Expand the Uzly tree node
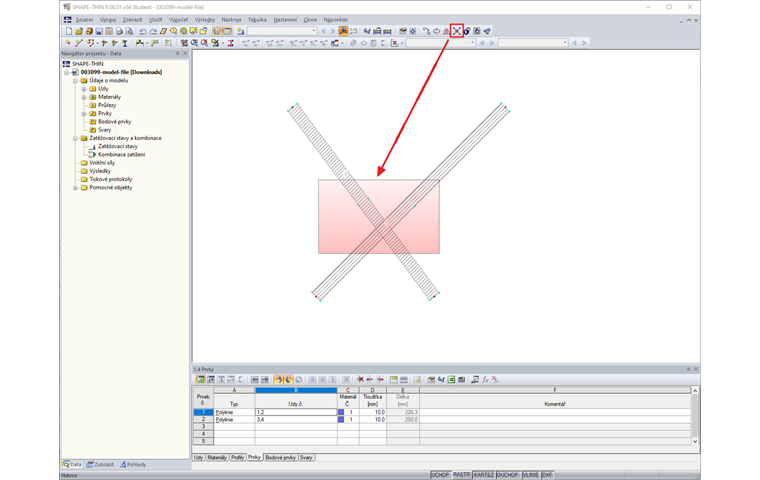The height and width of the screenshot is (480, 760). (x=84, y=89)
